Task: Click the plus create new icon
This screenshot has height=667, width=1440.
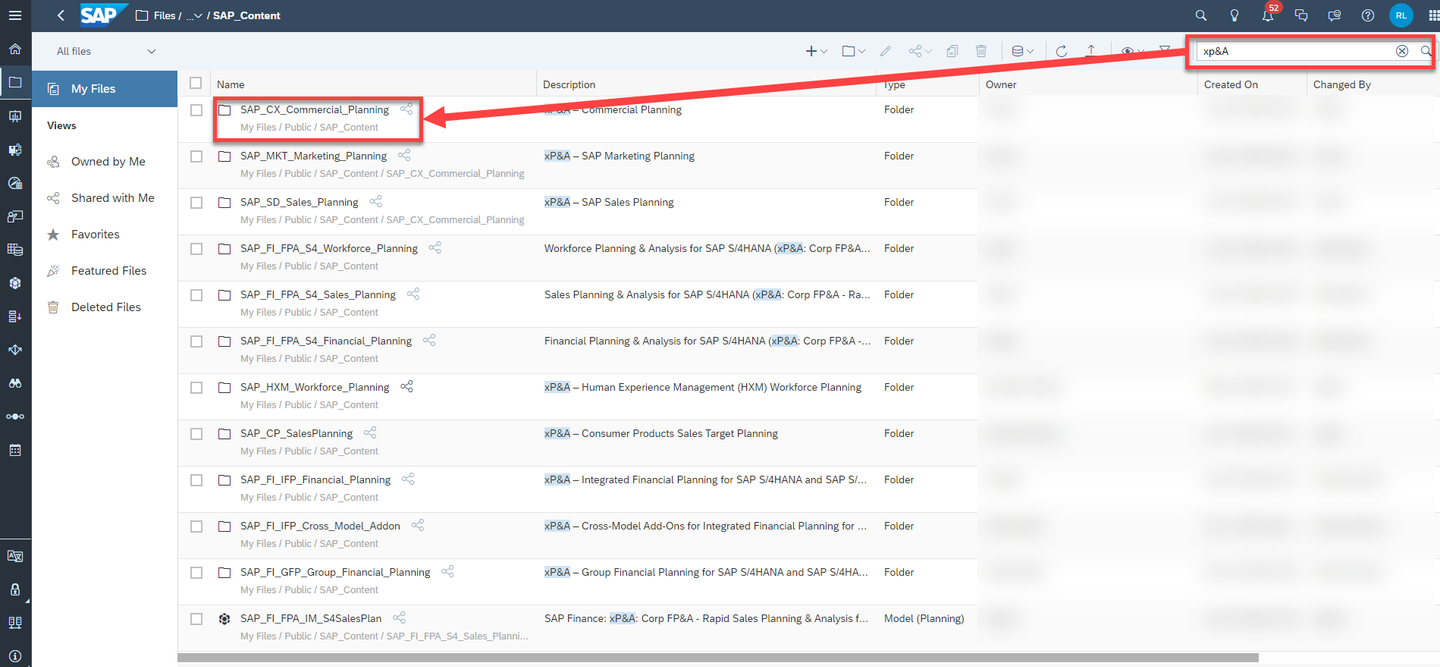Action: [x=811, y=51]
